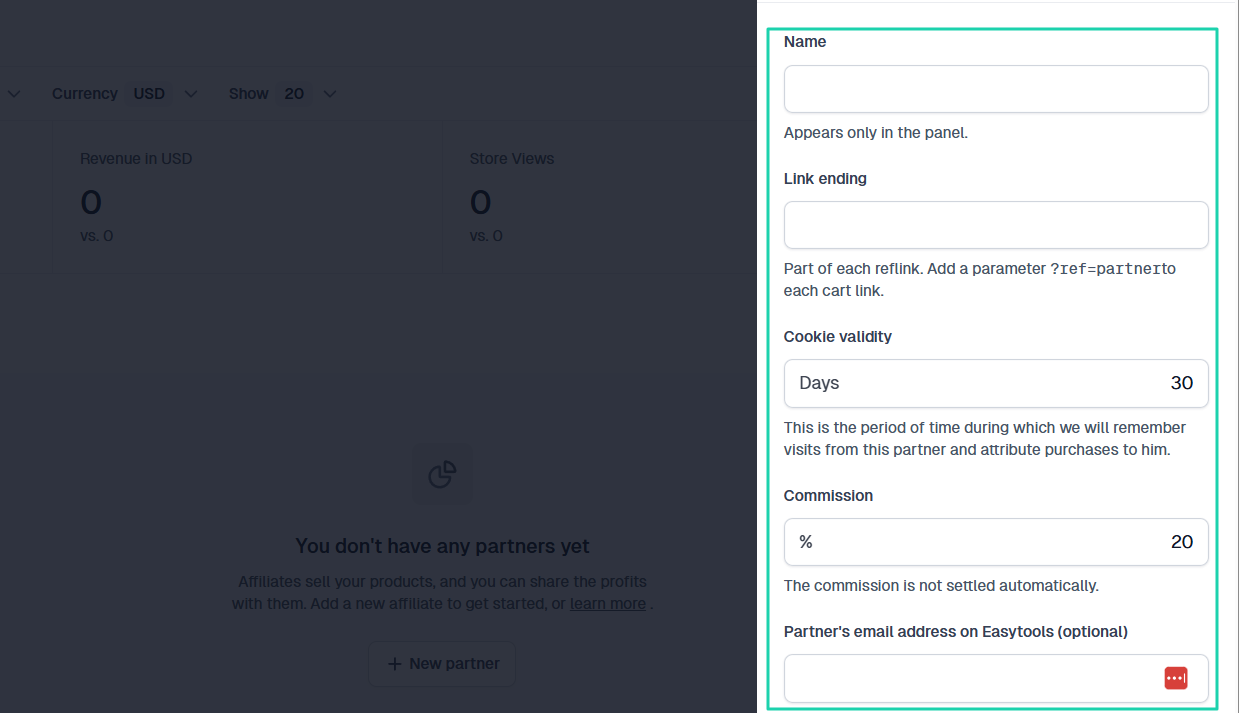Screen dimensions: 1239x713
Task: Focus the Link ending input field
Action: pos(996,225)
